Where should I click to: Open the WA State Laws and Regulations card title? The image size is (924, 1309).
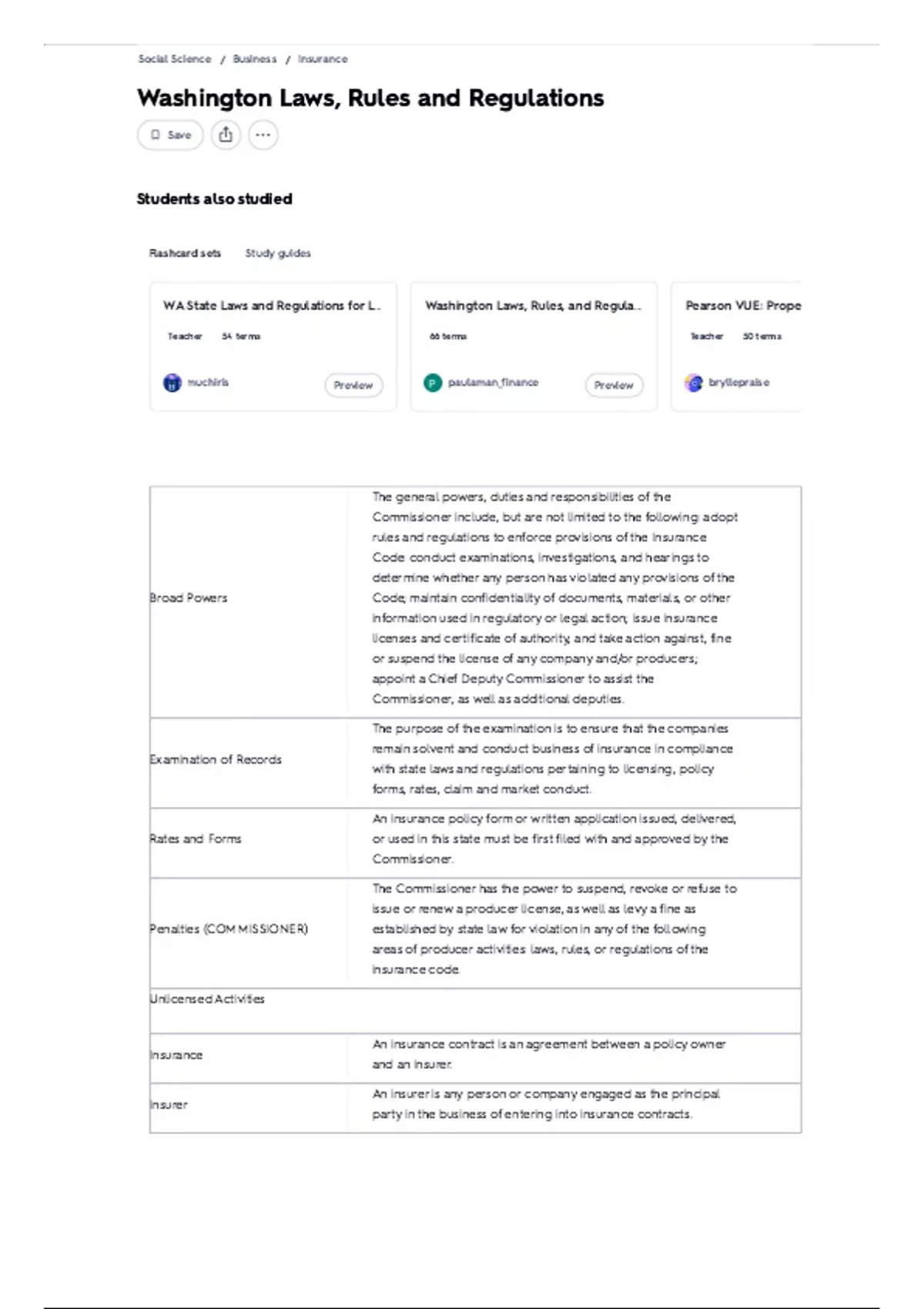[x=271, y=304]
